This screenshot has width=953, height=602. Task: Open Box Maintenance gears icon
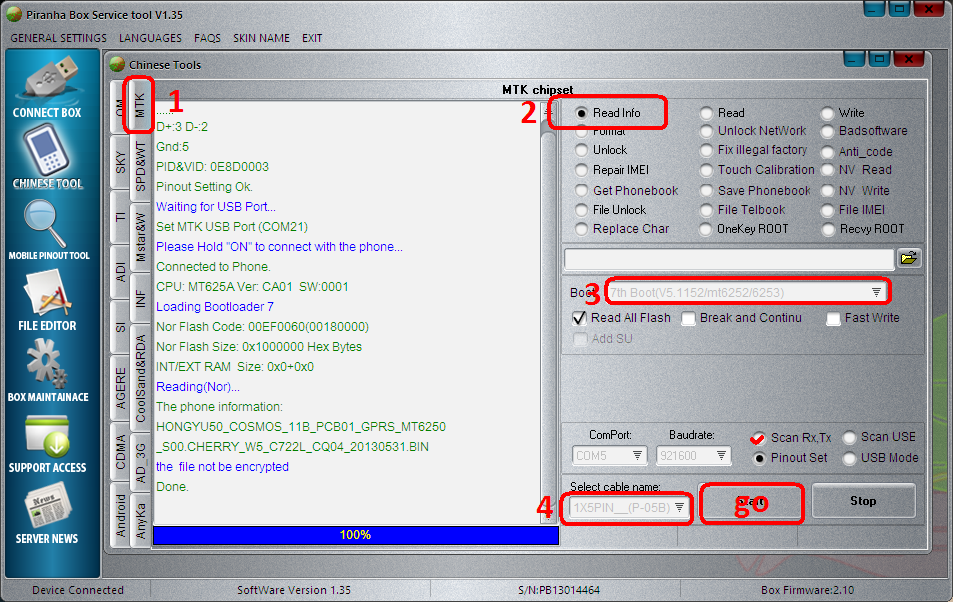(47, 365)
